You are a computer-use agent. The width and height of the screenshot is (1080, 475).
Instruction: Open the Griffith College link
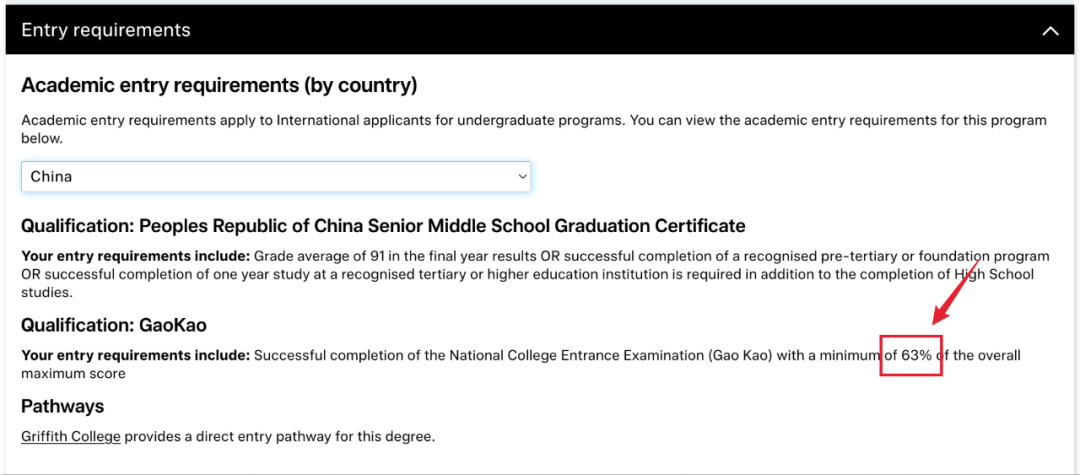(71, 437)
